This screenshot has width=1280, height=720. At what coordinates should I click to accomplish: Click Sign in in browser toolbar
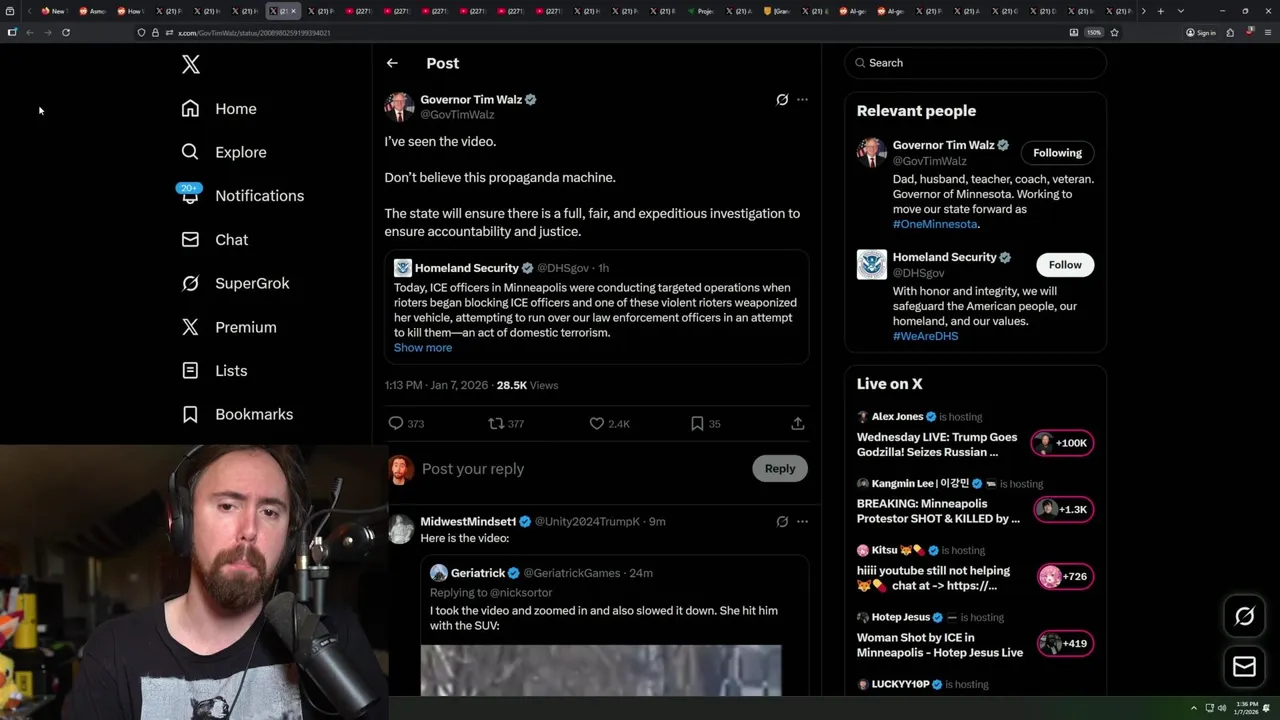click(x=1201, y=33)
